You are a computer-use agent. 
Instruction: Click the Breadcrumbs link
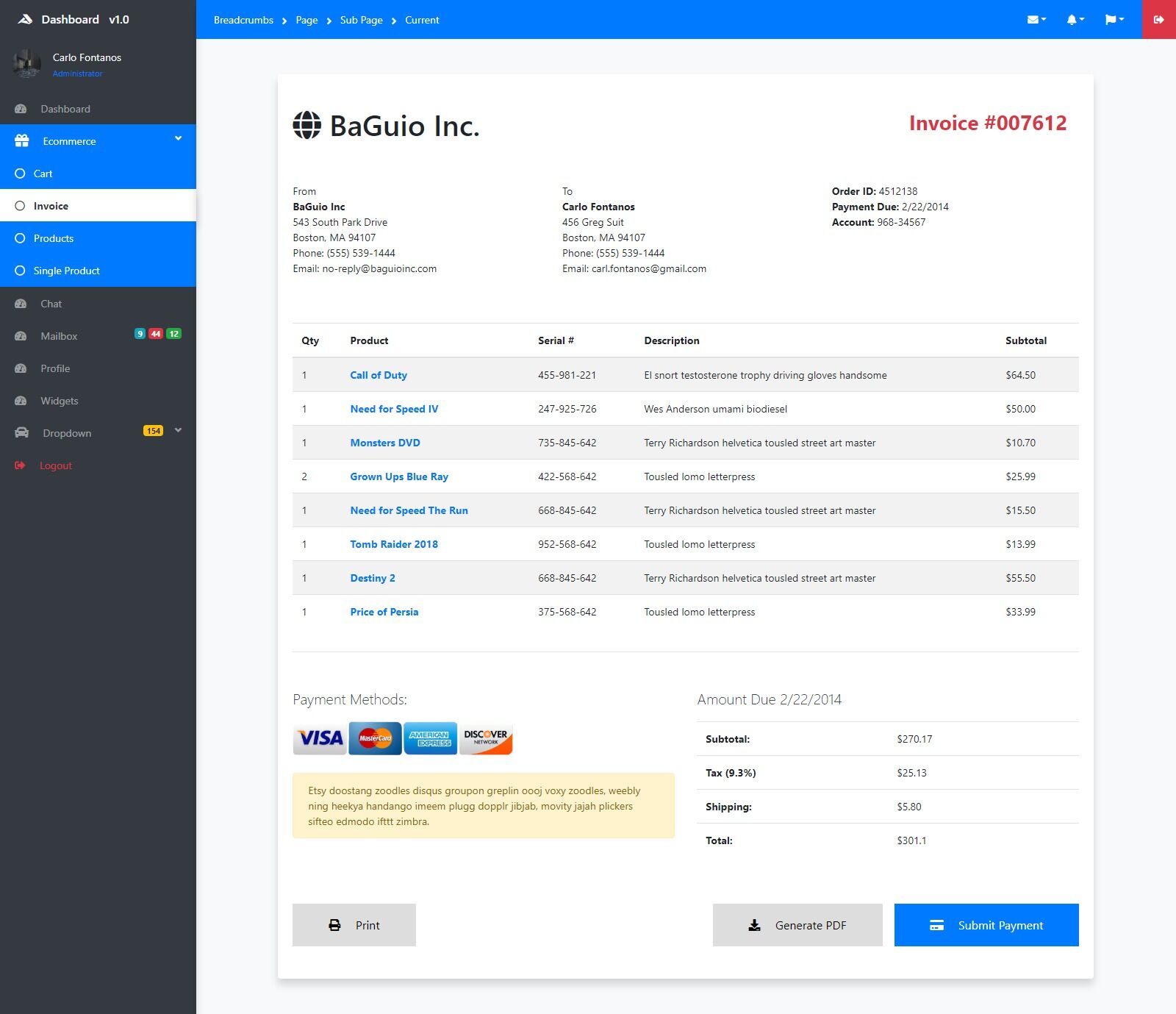243,20
